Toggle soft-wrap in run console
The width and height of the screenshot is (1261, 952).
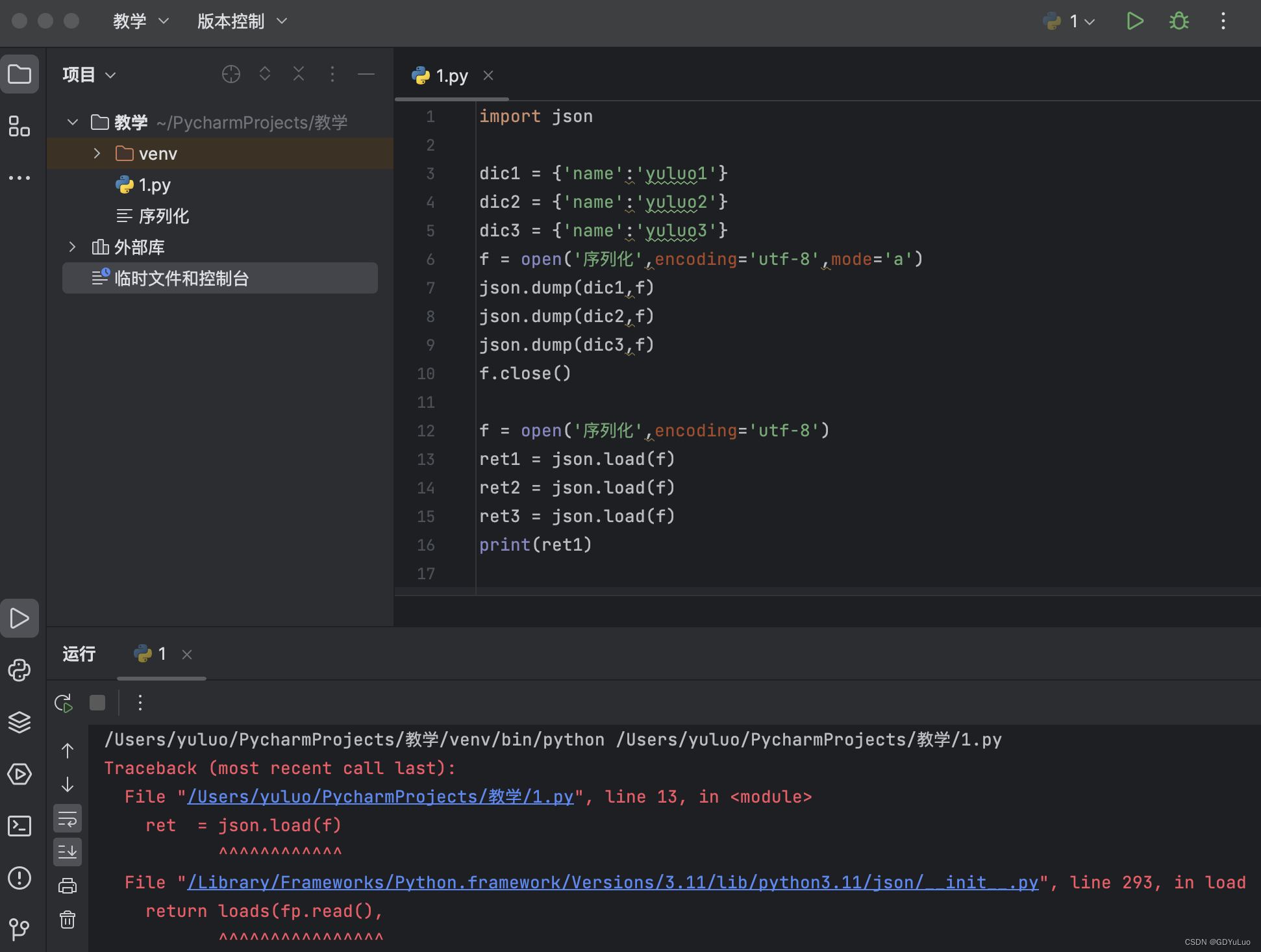(68, 820)
